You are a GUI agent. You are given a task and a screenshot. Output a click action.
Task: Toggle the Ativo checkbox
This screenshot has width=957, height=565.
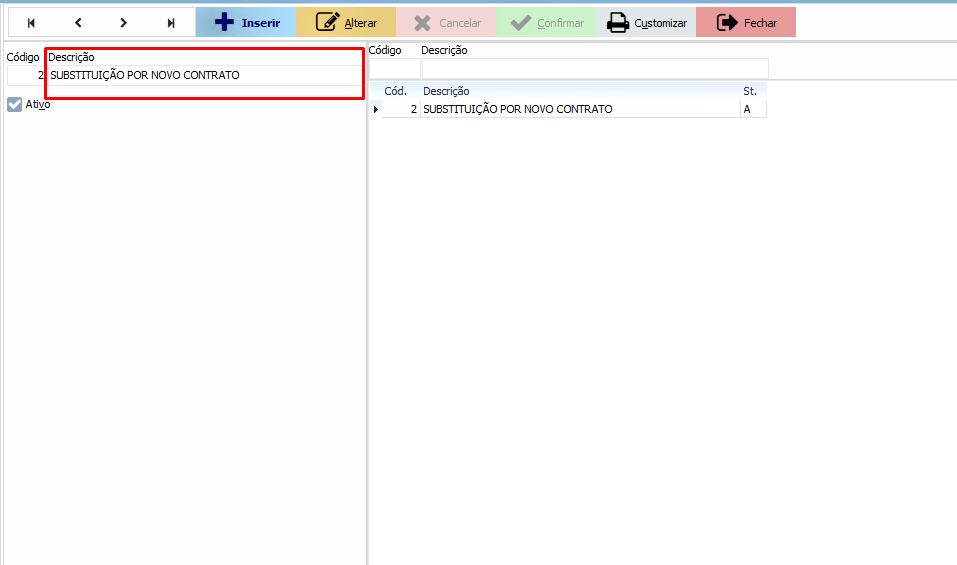coord(14,104)
